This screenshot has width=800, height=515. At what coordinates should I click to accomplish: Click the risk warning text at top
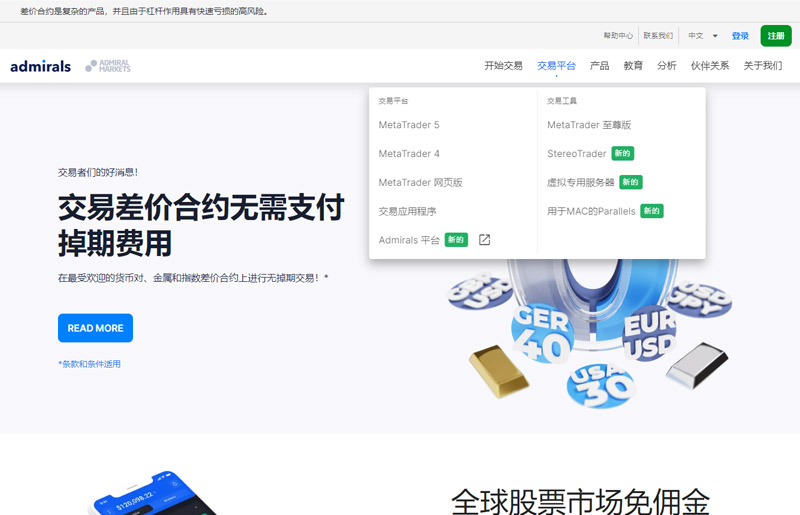click(144, 11)
